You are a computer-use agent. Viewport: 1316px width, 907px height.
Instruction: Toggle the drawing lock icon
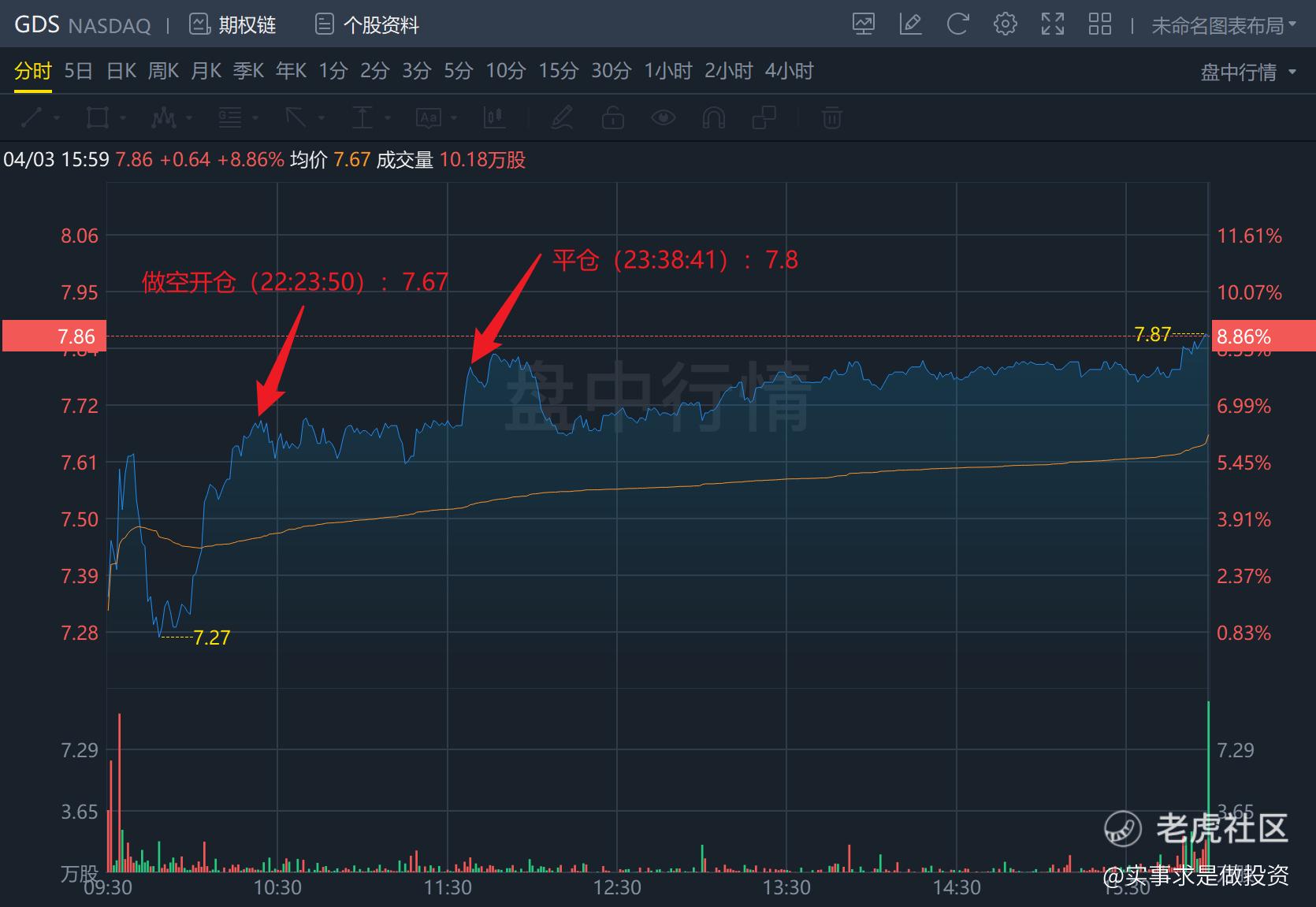point(613,118)
